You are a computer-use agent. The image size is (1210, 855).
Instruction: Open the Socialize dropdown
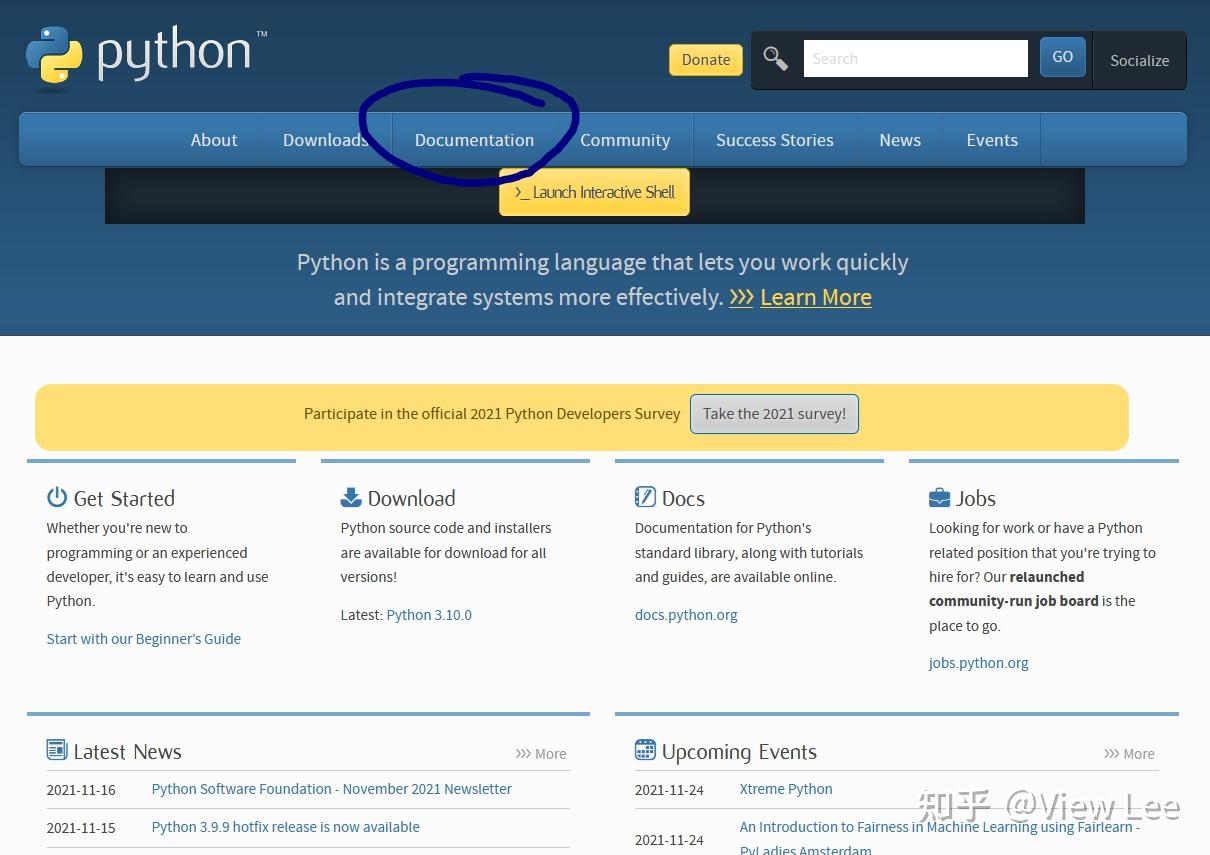coord(1139,60)
